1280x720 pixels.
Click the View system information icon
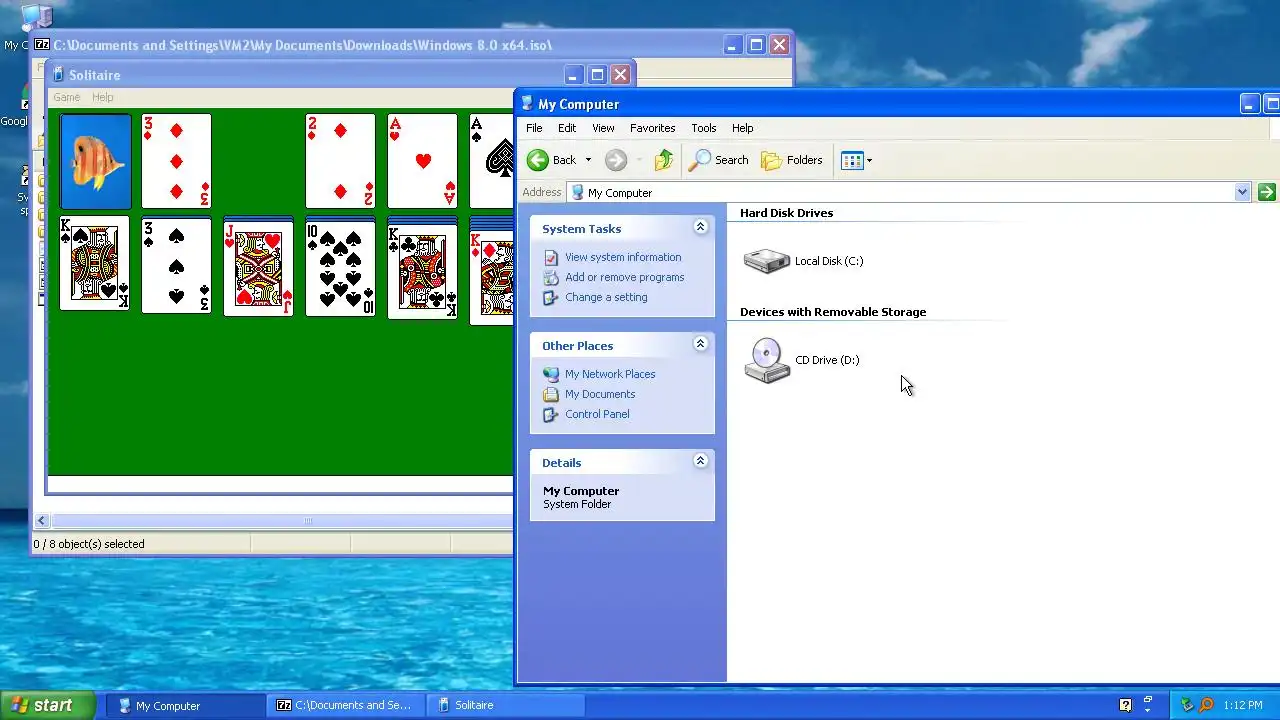pyautogui.click(x=550, y=257)
